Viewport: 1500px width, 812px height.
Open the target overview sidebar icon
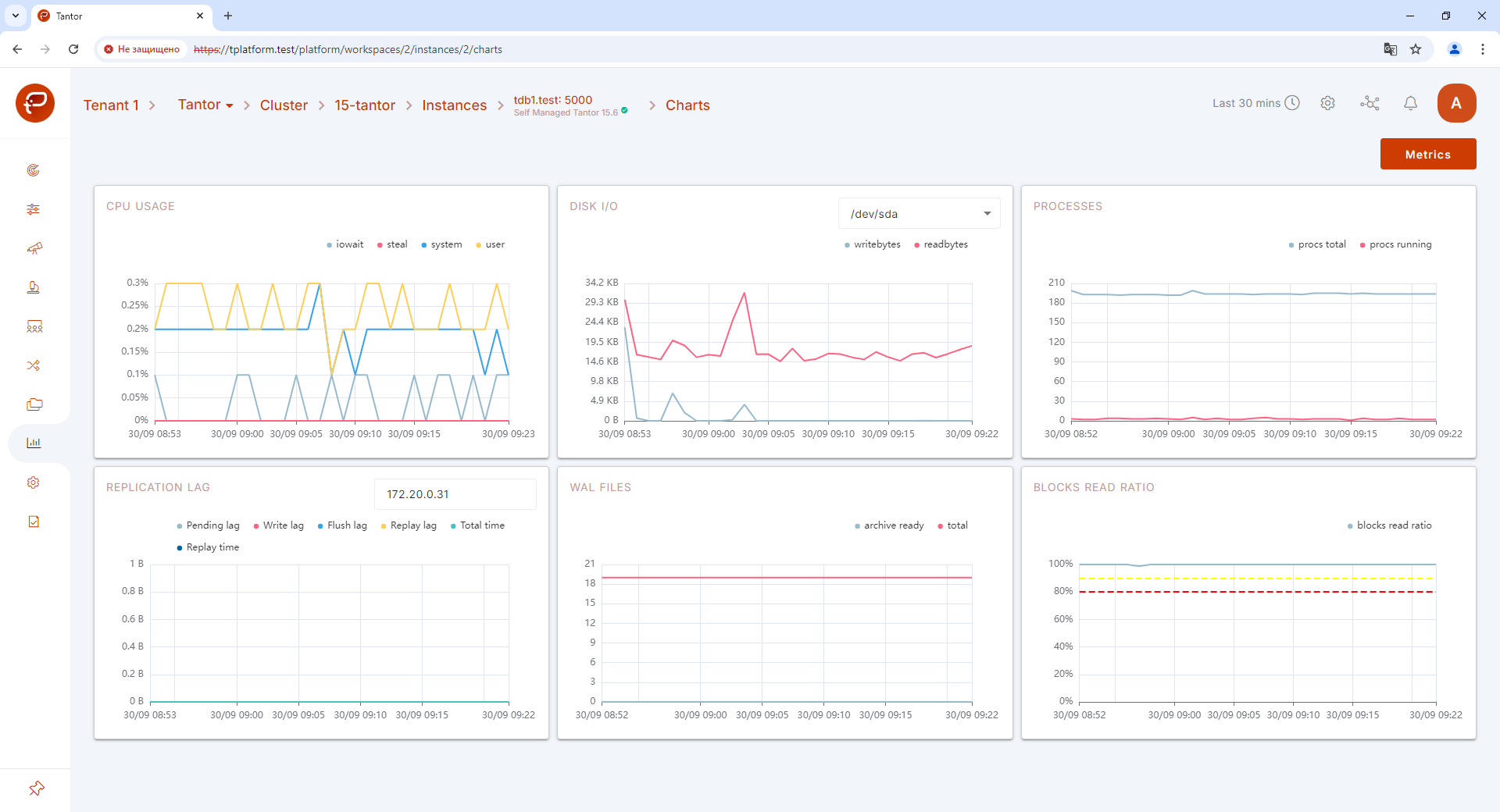(34, 170)
